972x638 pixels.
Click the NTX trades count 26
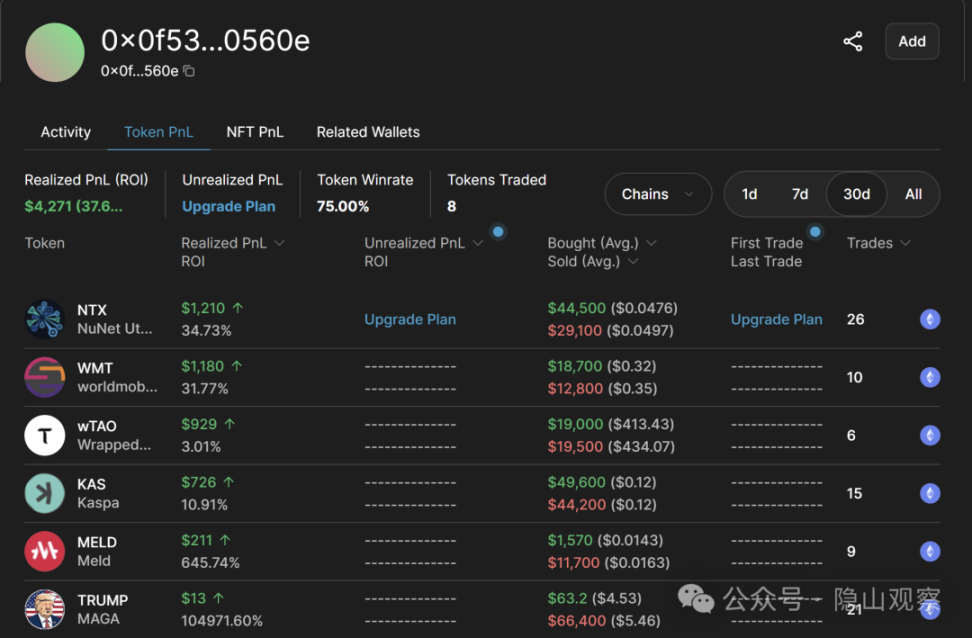(855, 319)
